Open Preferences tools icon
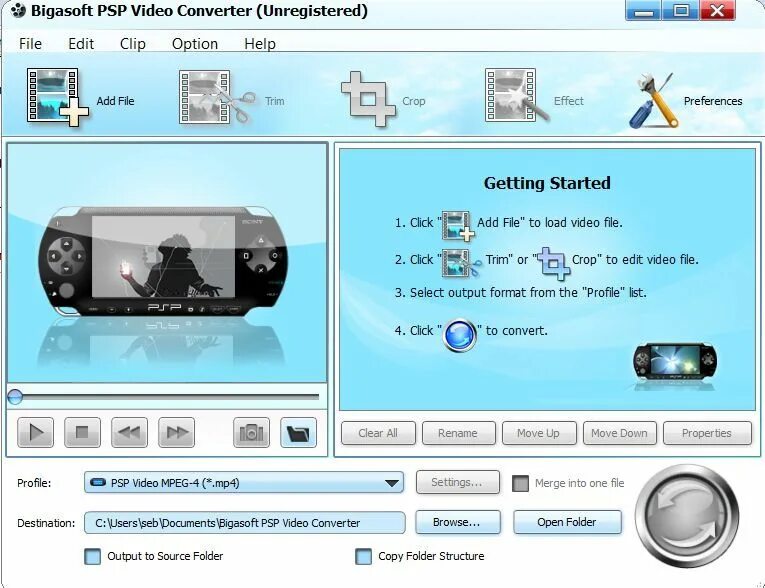Image resolution: width=765 pixels, height=588 pixels. (653, 101)
